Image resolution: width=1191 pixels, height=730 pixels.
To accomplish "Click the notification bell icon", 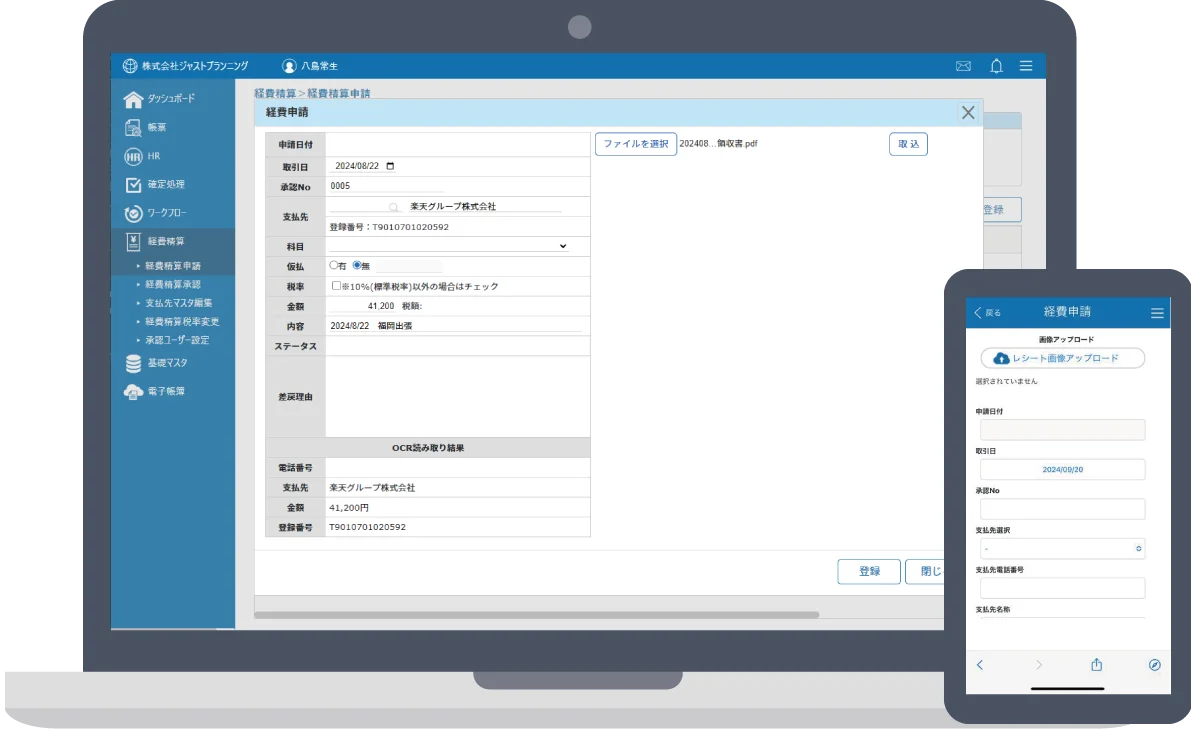I will point(996,66).
